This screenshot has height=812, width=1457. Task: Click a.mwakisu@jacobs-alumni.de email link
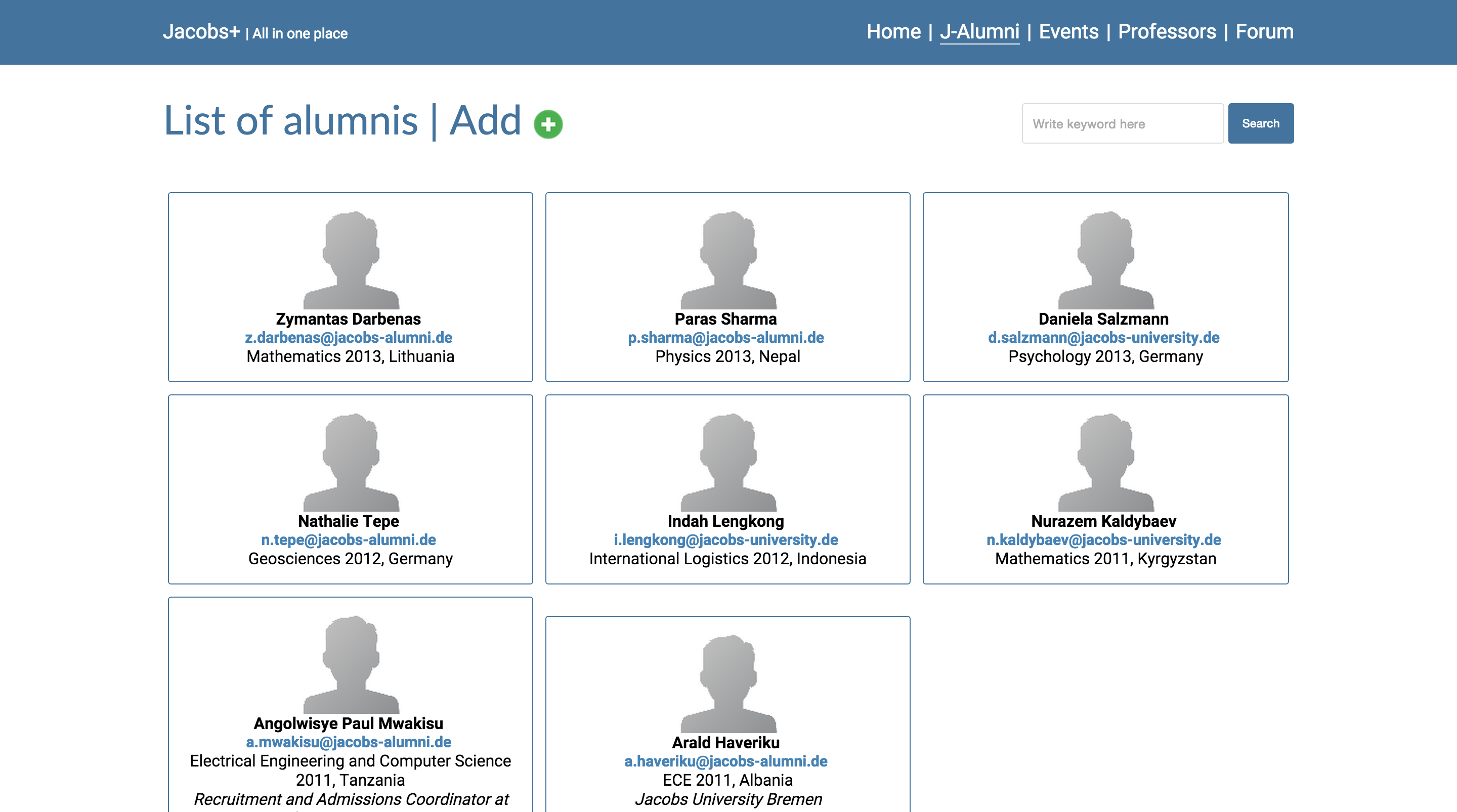349,742
